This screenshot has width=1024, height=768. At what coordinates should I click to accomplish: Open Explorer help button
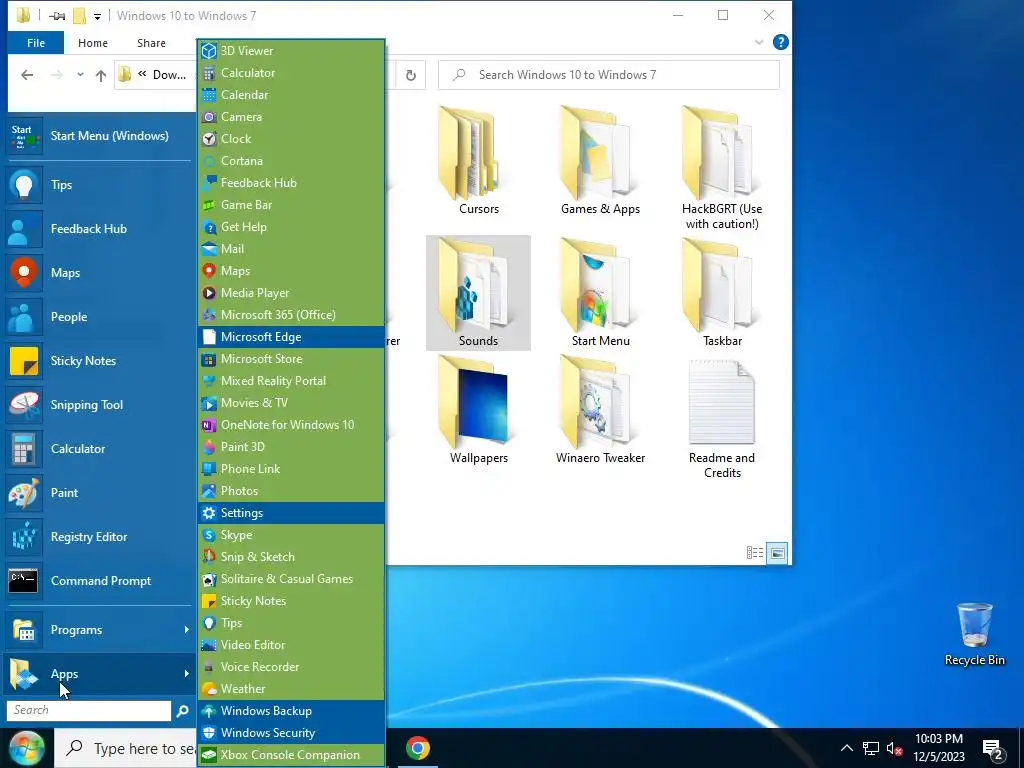coord(780,42)
